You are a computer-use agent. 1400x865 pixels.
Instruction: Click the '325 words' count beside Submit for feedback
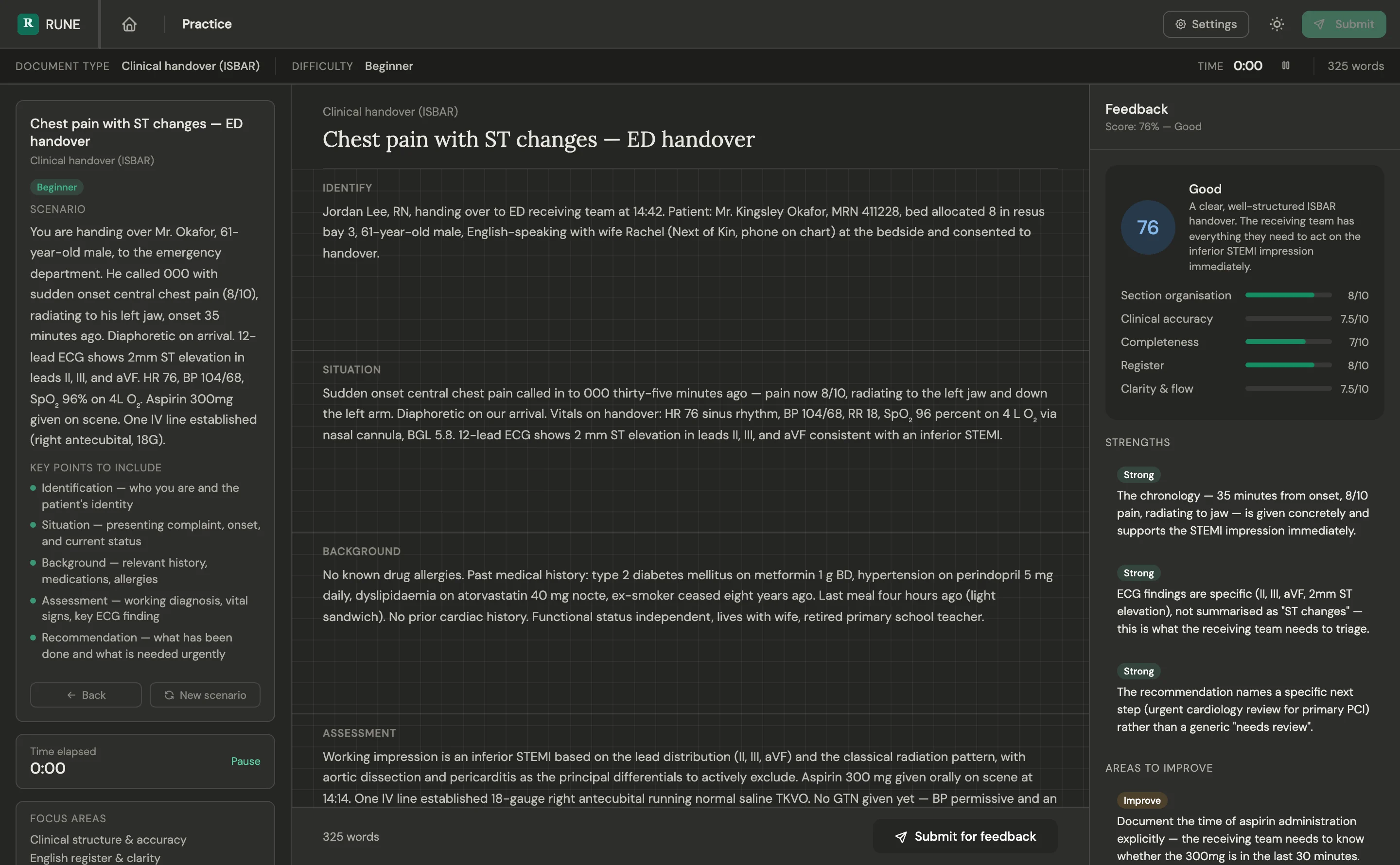pos(350,836)
